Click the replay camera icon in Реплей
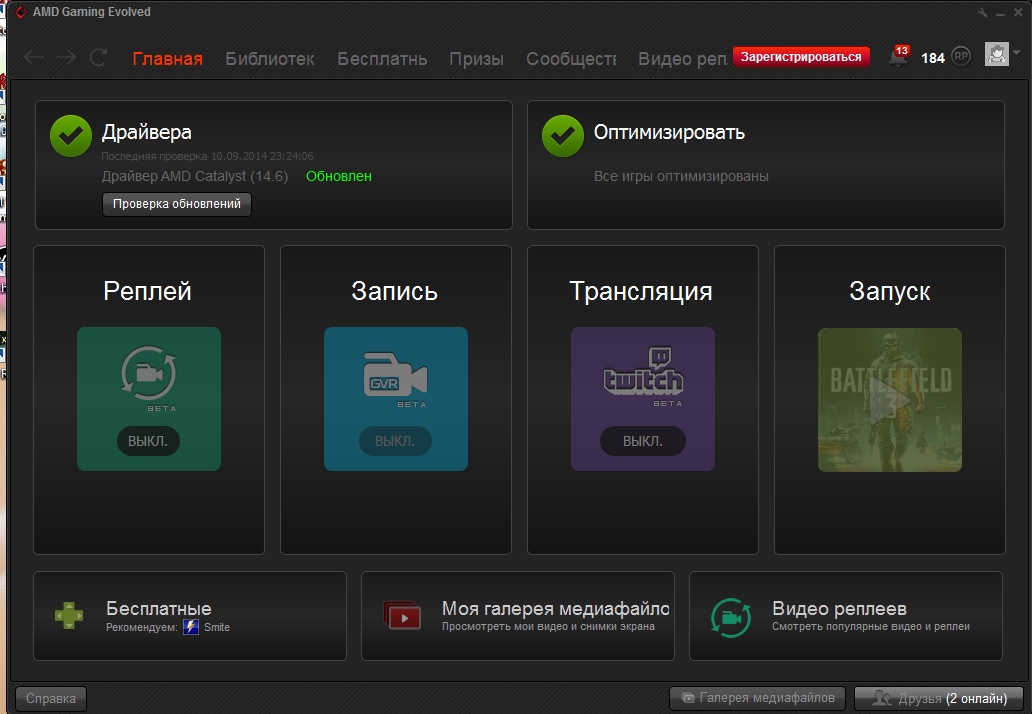Image resolution: width=1032 pixels, height=714 pixels. 149,373
